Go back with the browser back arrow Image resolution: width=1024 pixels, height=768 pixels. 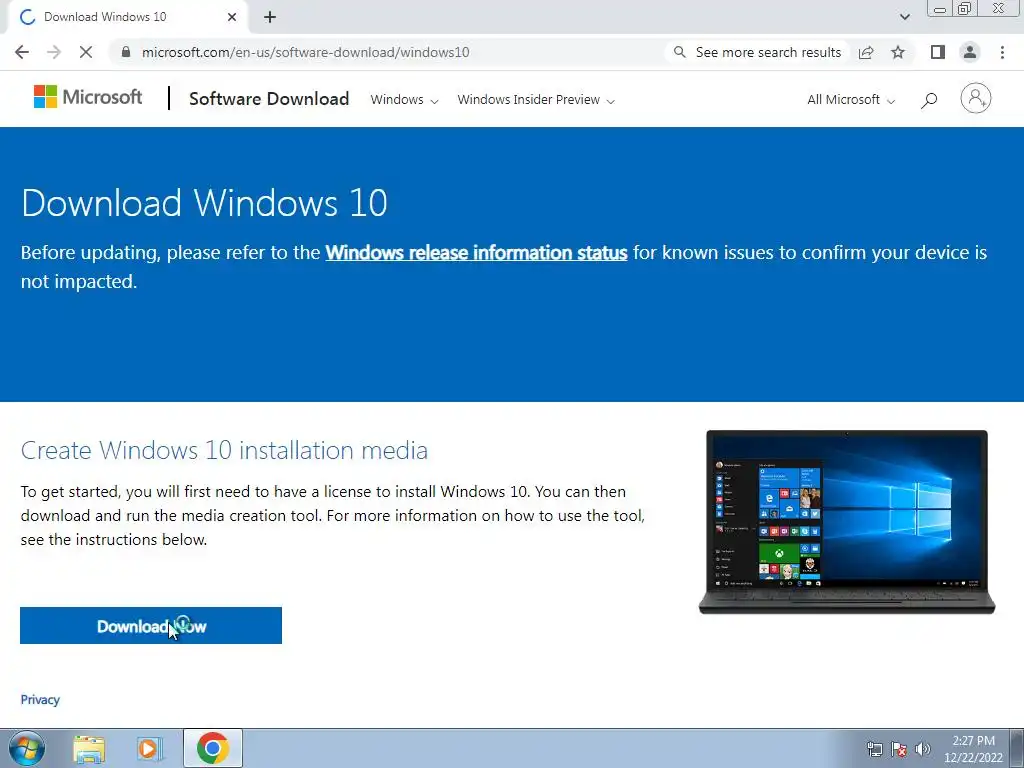(22, 52)
